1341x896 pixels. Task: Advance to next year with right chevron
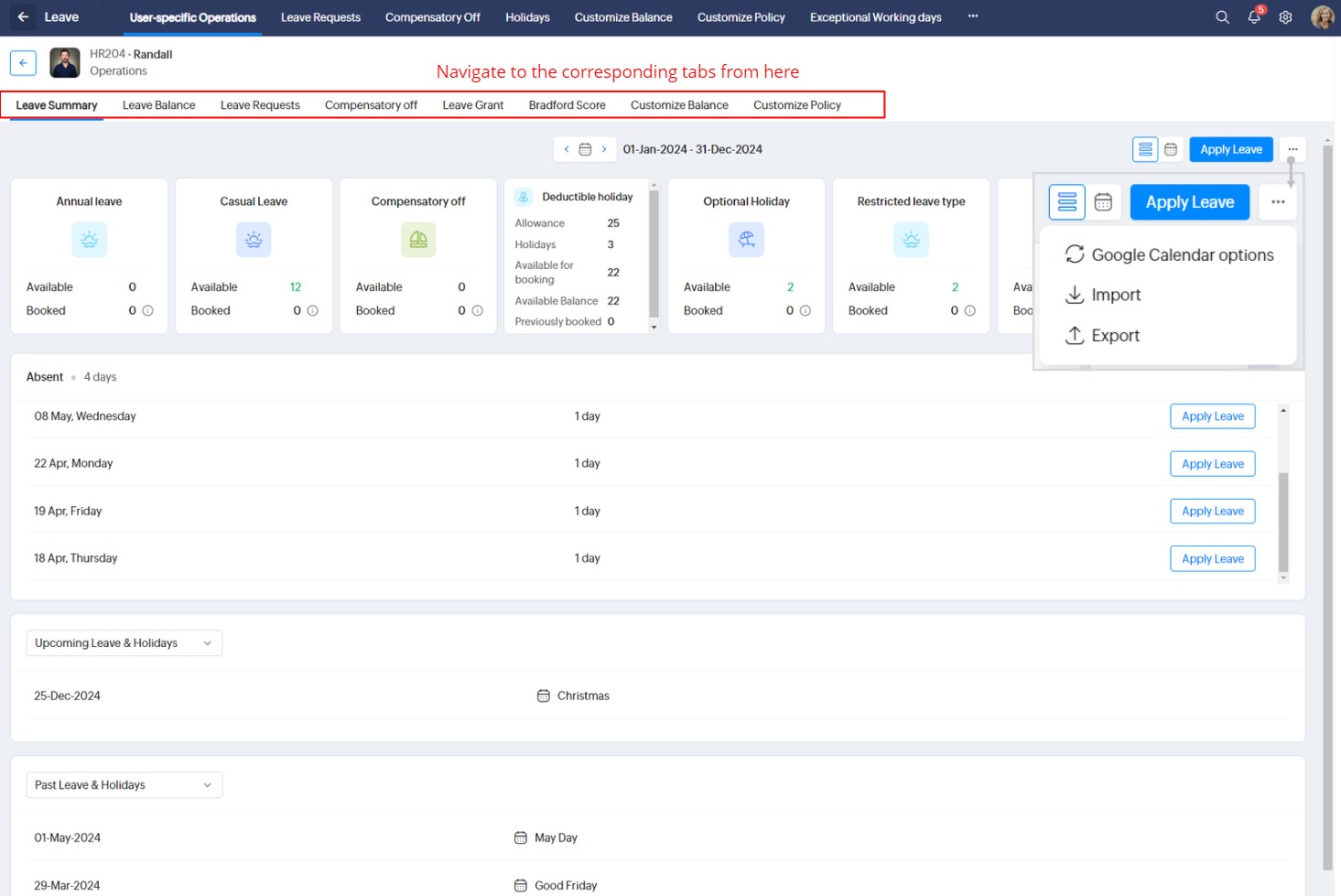[x=604, y=149]
